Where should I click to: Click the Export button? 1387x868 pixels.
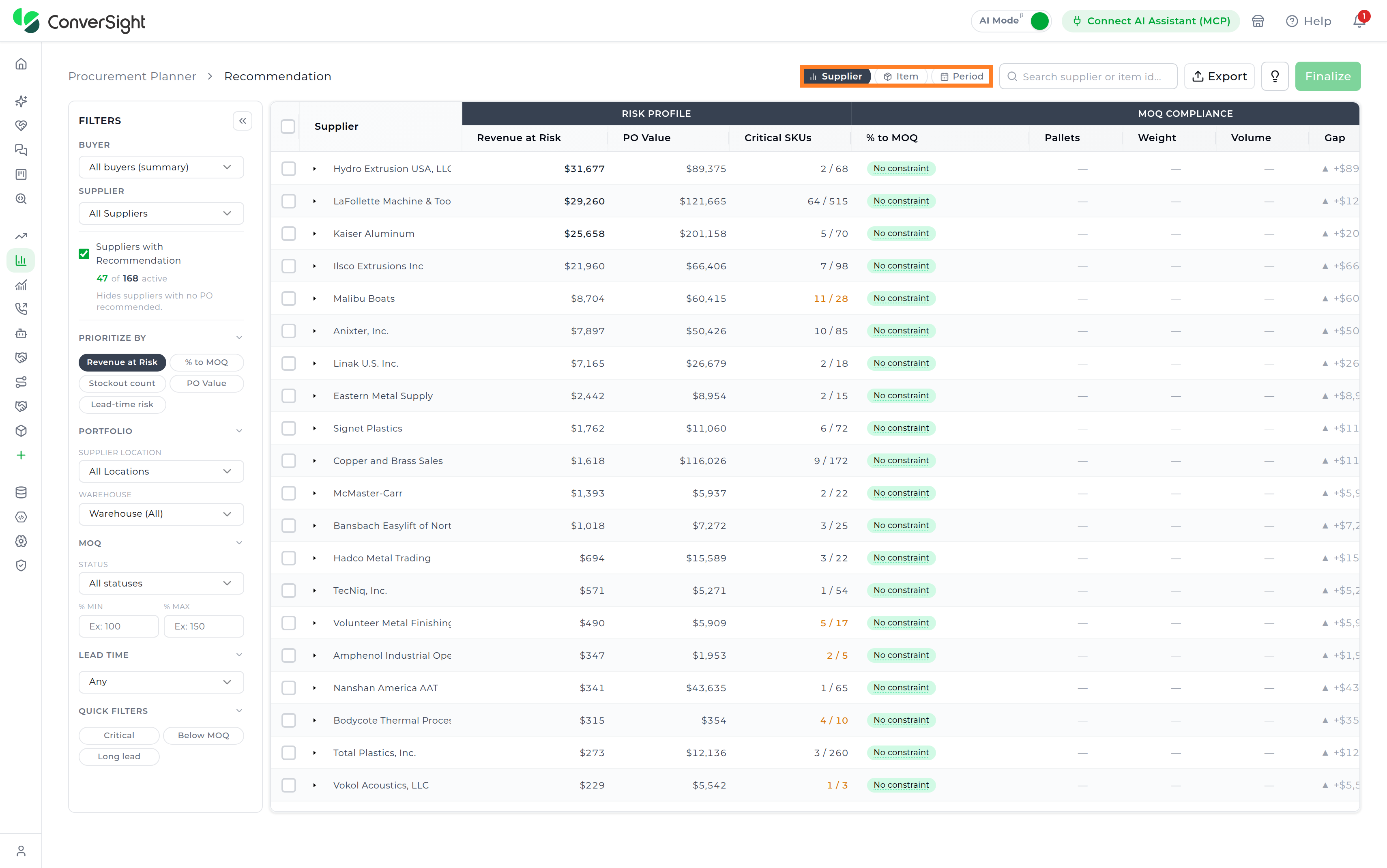(x=1220, y=76)
